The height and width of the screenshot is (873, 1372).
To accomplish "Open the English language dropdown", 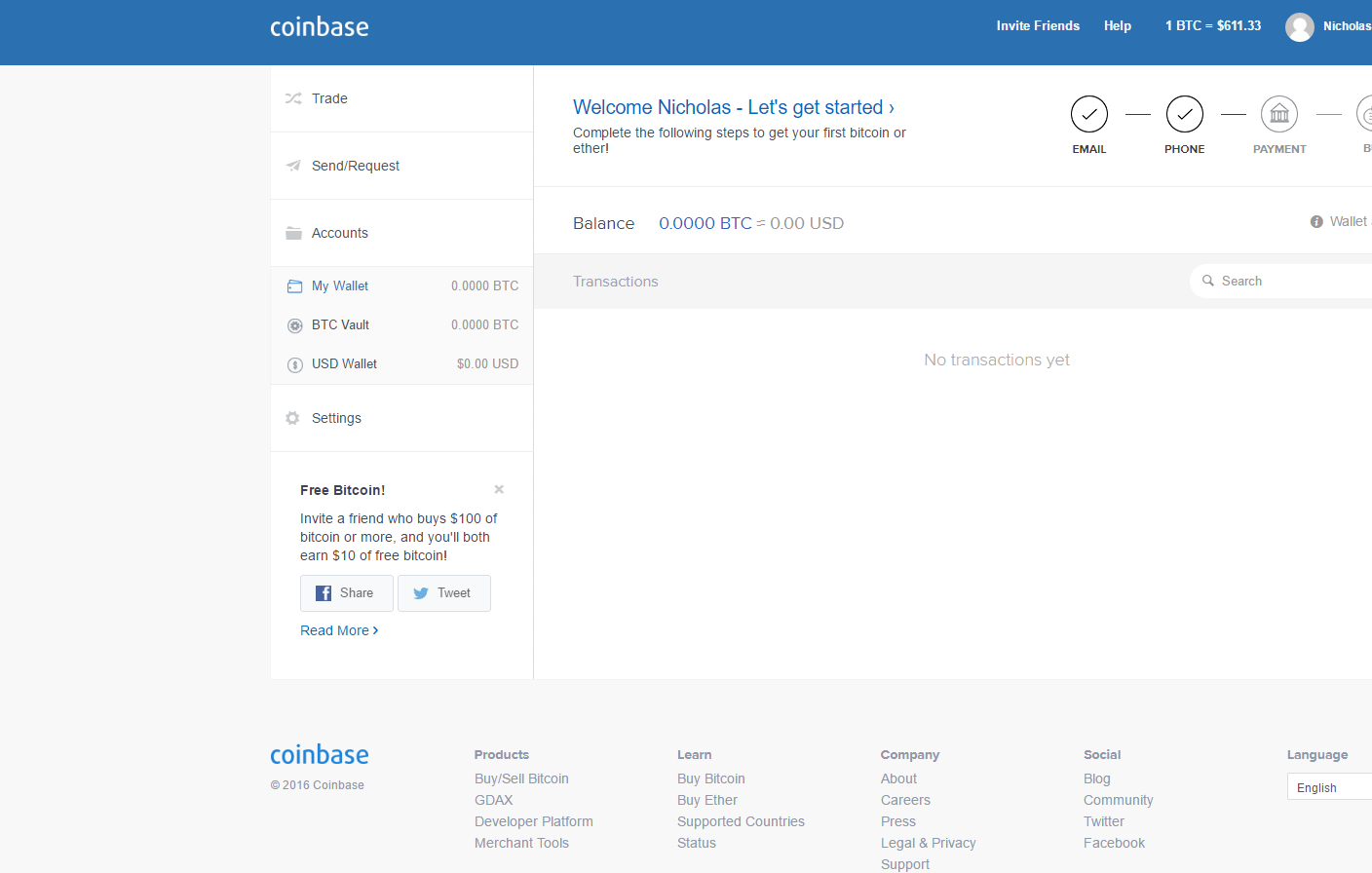I will click(x=1329, y=787).
